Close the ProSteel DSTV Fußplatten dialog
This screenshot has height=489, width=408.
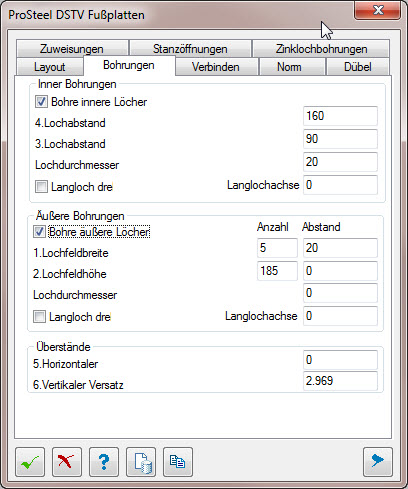pyautogui.click(x=377, y=10)
